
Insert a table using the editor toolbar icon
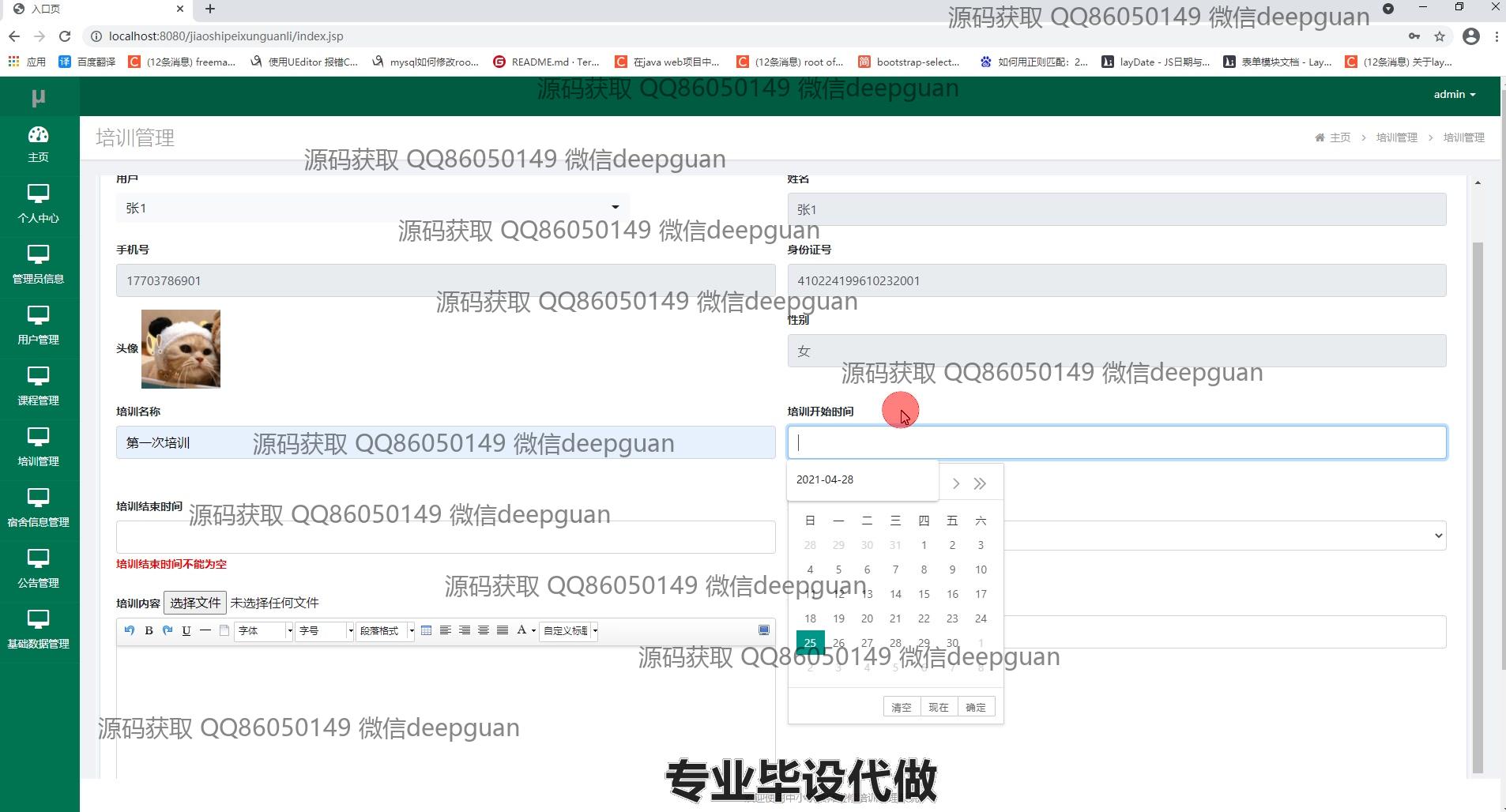[x=426, y=630]
